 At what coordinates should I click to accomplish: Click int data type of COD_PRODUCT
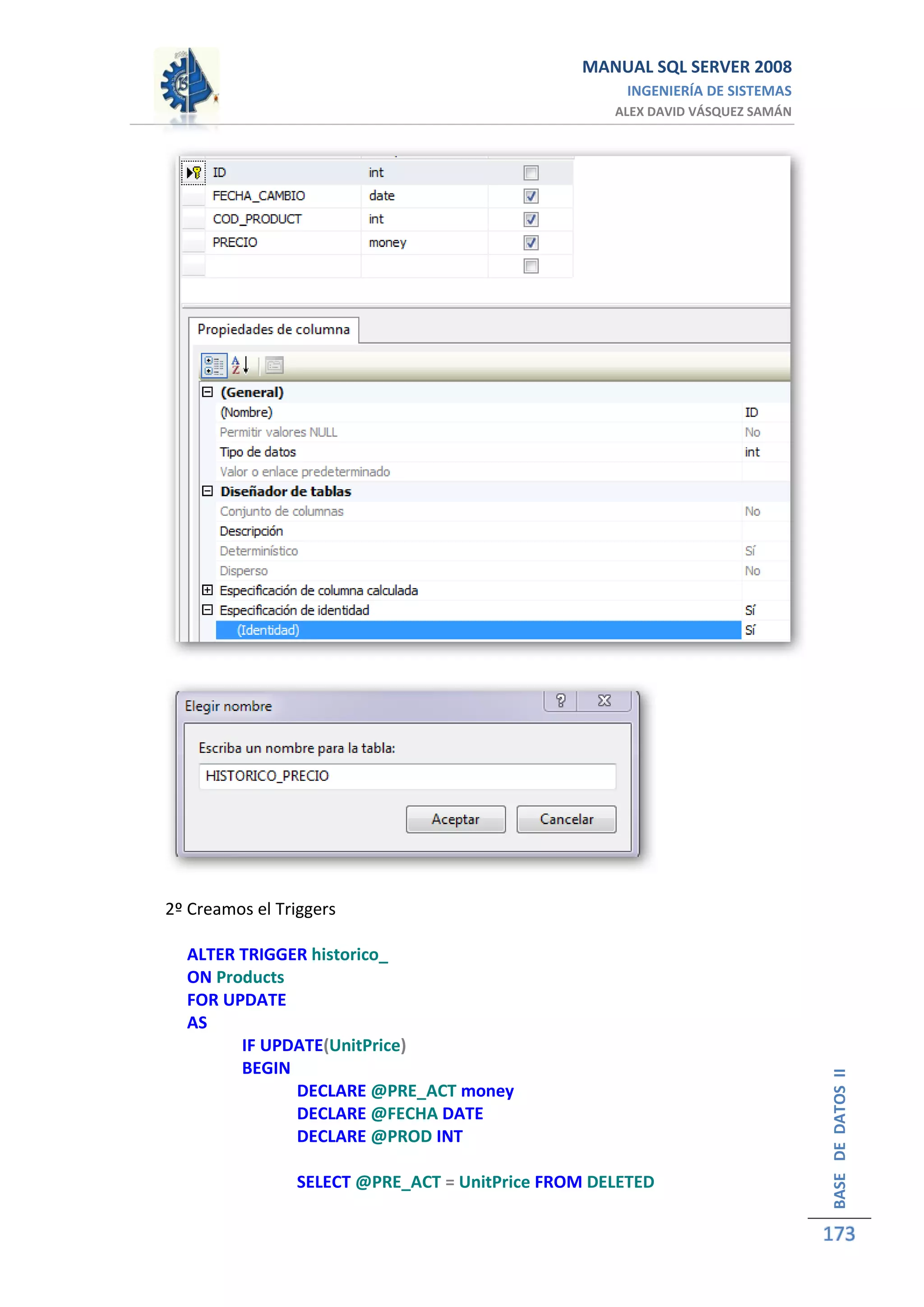click(x=425, y=219)
